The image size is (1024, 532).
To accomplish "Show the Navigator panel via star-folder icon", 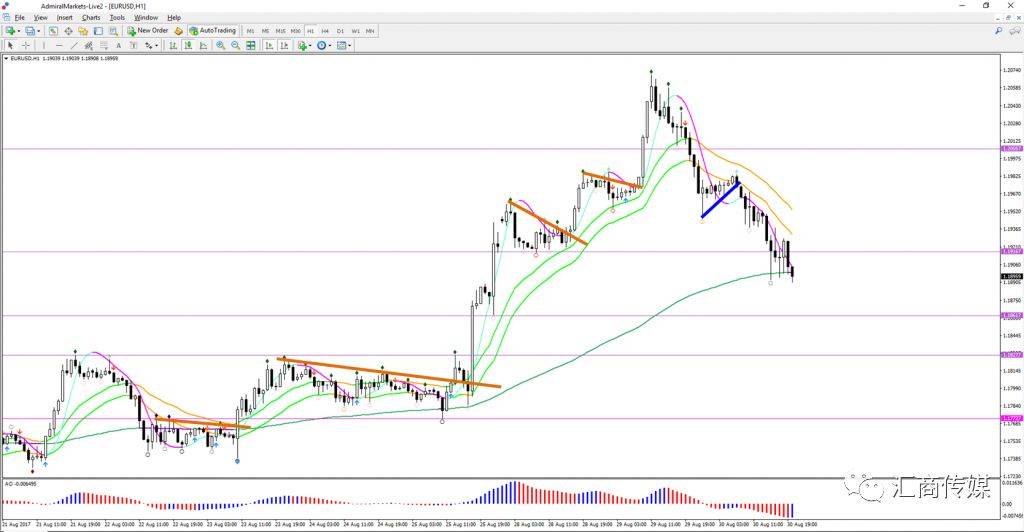I will (x=83, y=31).
